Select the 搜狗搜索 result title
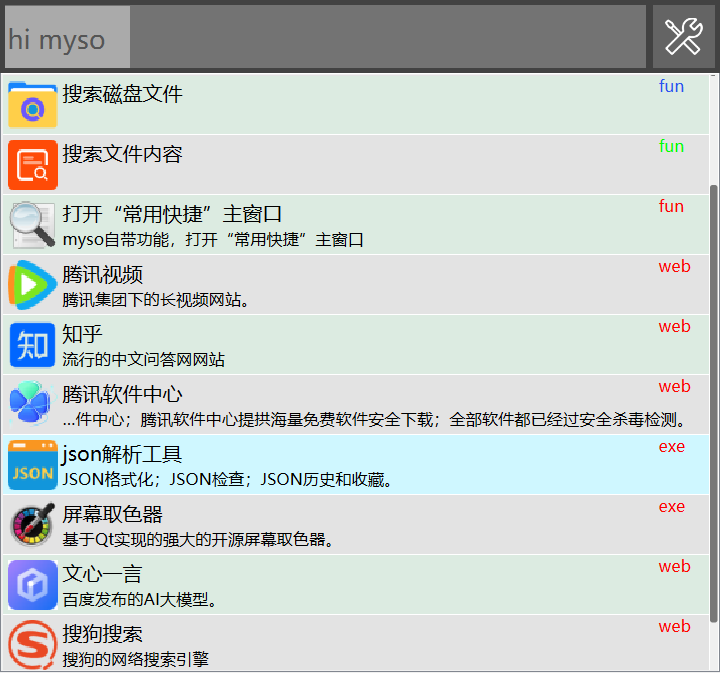This screenshot has width=720, height=673. pyautogui.click(x=102, y=634)
